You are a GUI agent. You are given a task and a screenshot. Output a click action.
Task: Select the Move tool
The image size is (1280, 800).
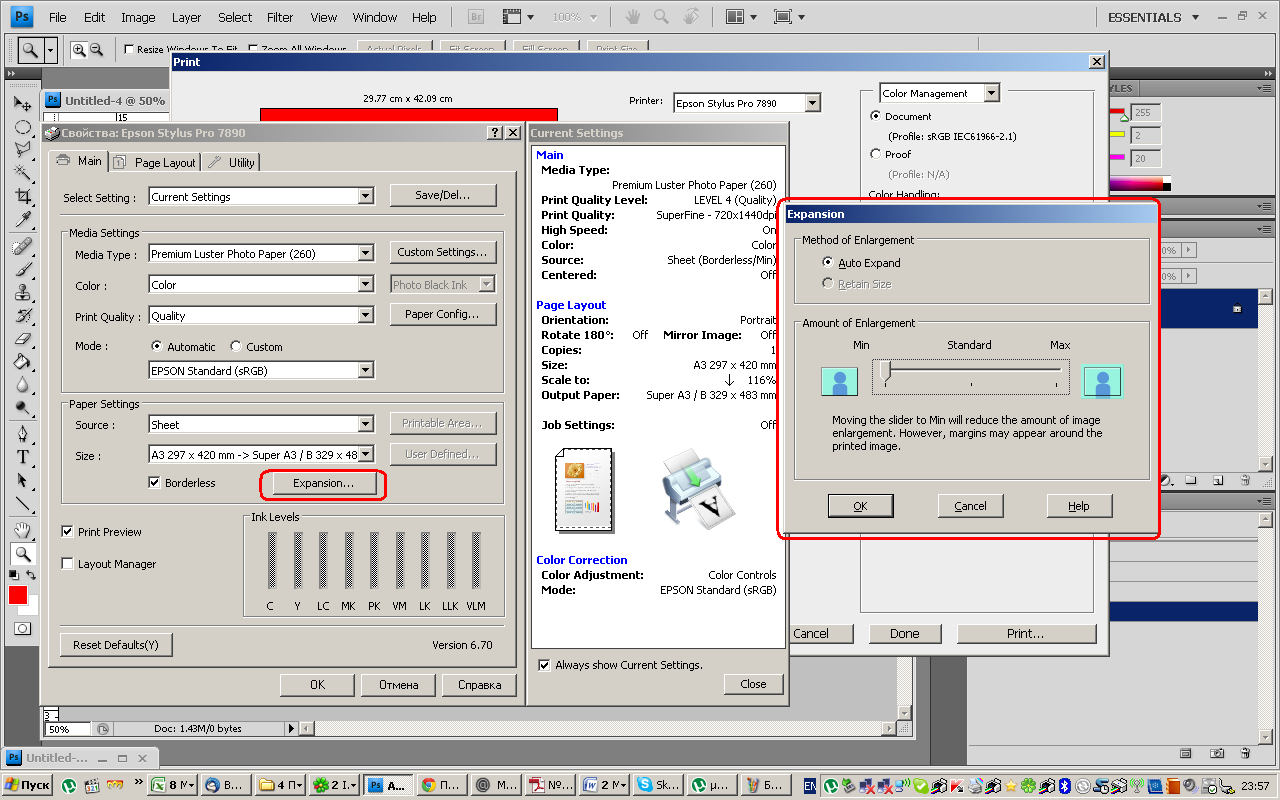coord(22,103)
